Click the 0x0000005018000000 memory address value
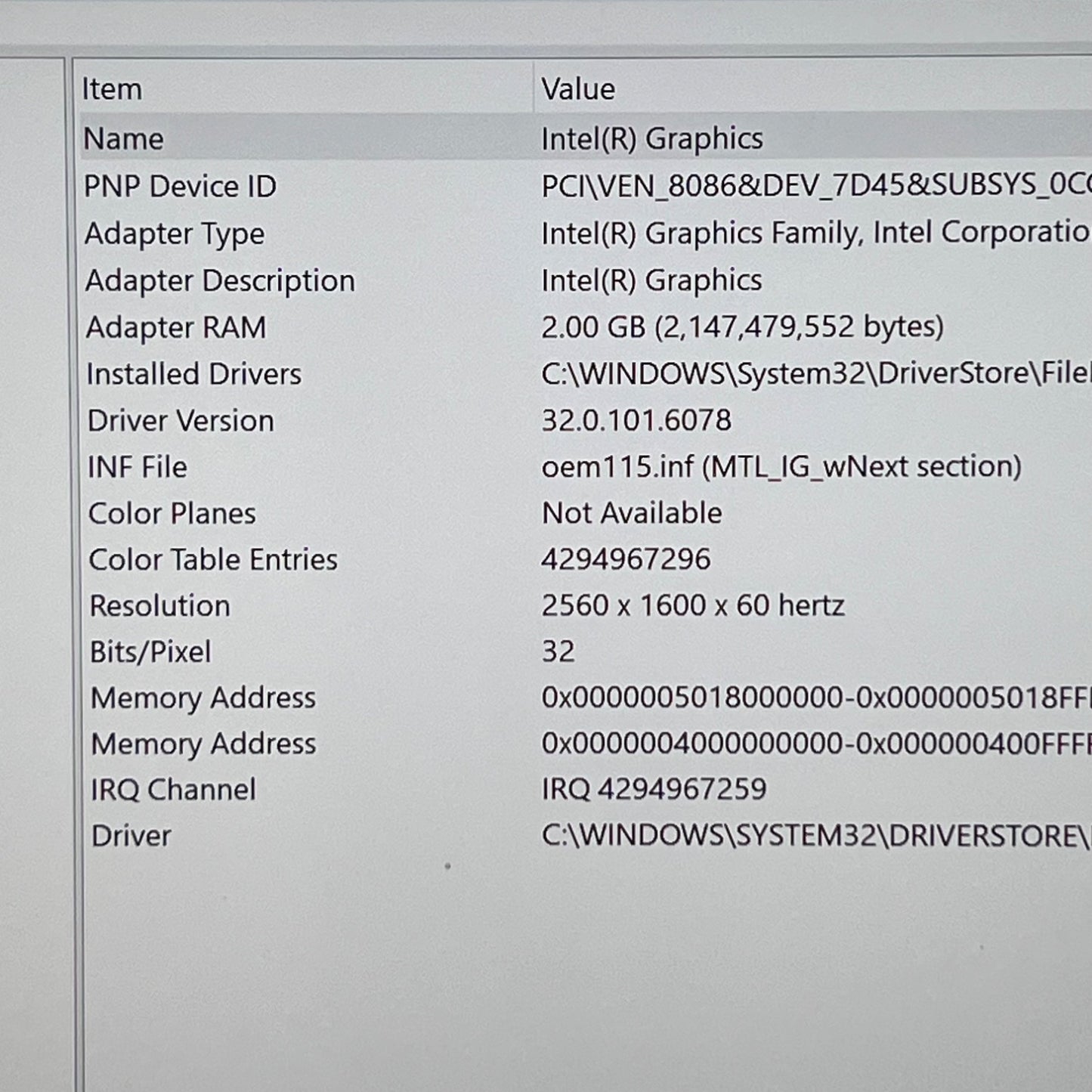This screenshot has height=1092, width=1092. pyautogui.click(x=816, y=698)
